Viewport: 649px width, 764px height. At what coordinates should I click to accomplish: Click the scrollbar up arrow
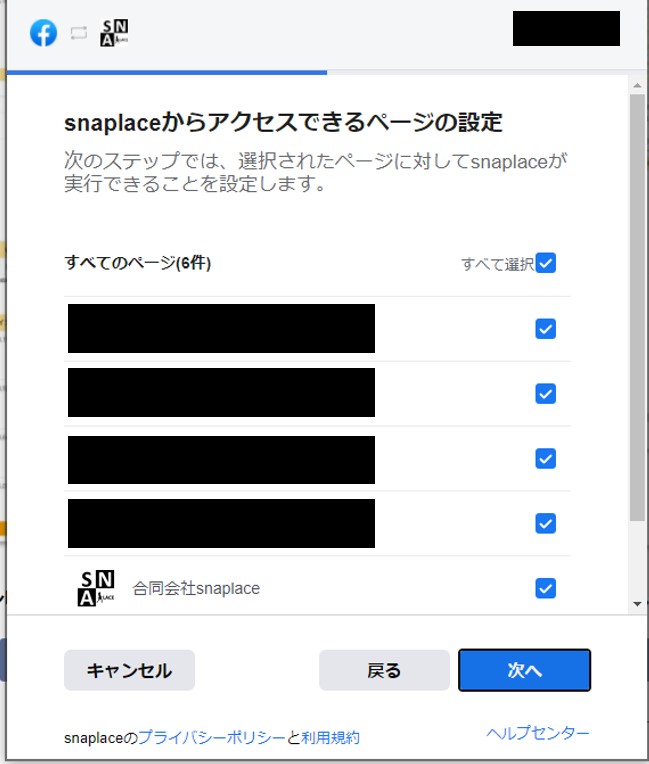point(637,86)
